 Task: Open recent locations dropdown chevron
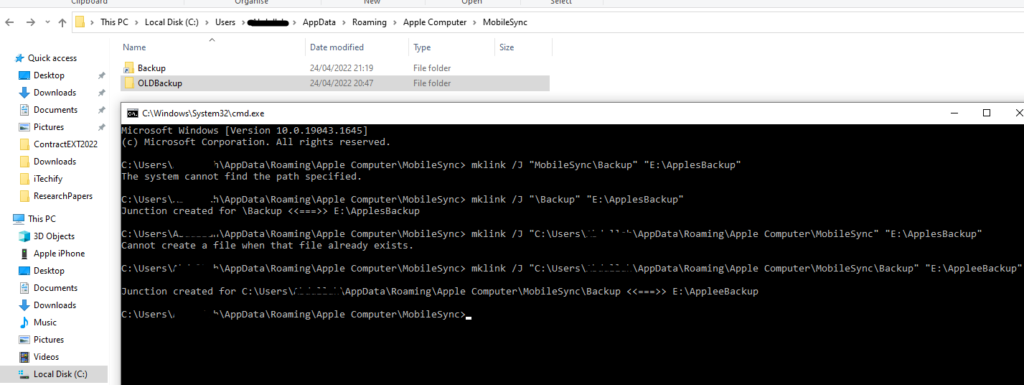[46, 23]
